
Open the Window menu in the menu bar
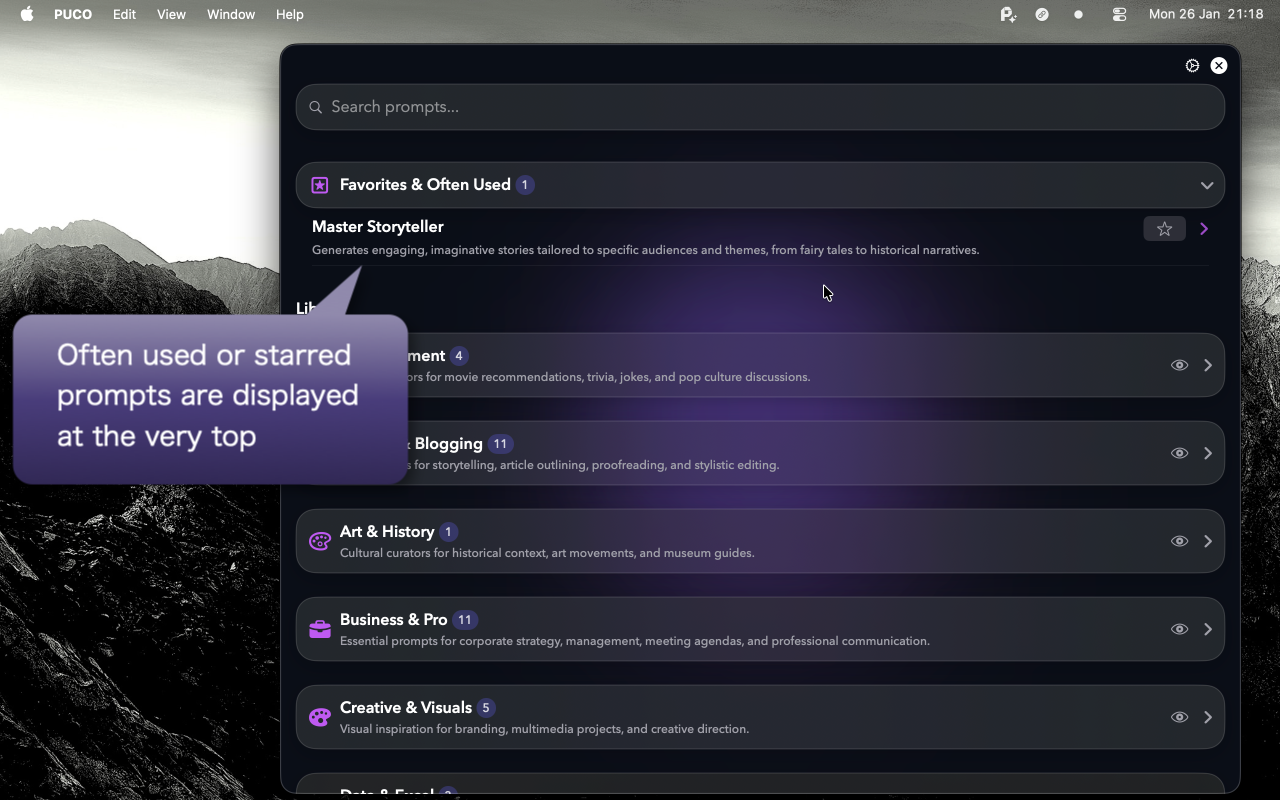pyautogui.click(x=231, y=14)
